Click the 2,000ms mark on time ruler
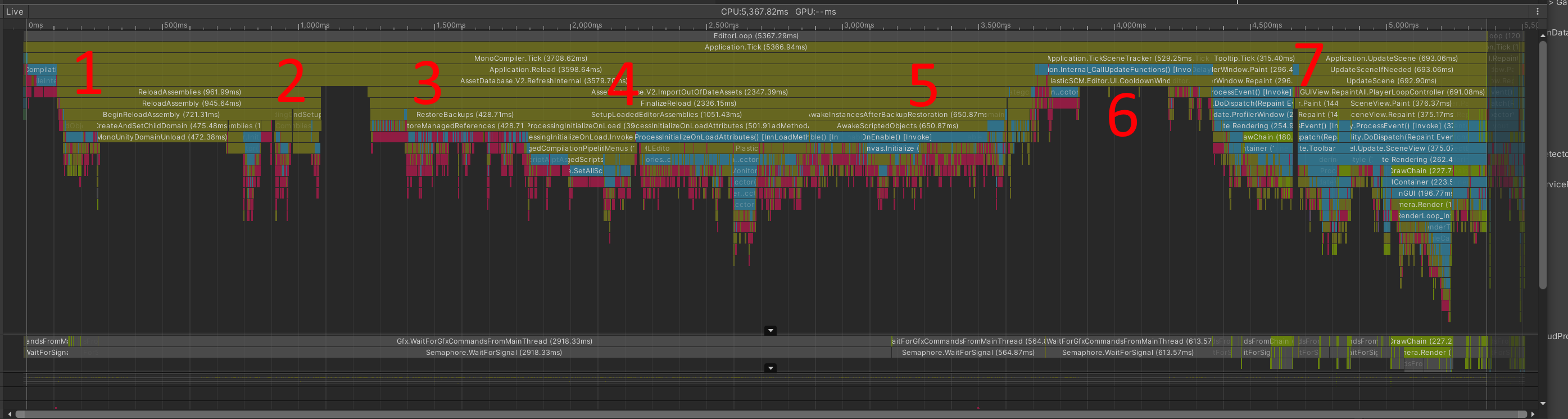Viewport: 1568px width, 419px height. click(x=587, y=25)
